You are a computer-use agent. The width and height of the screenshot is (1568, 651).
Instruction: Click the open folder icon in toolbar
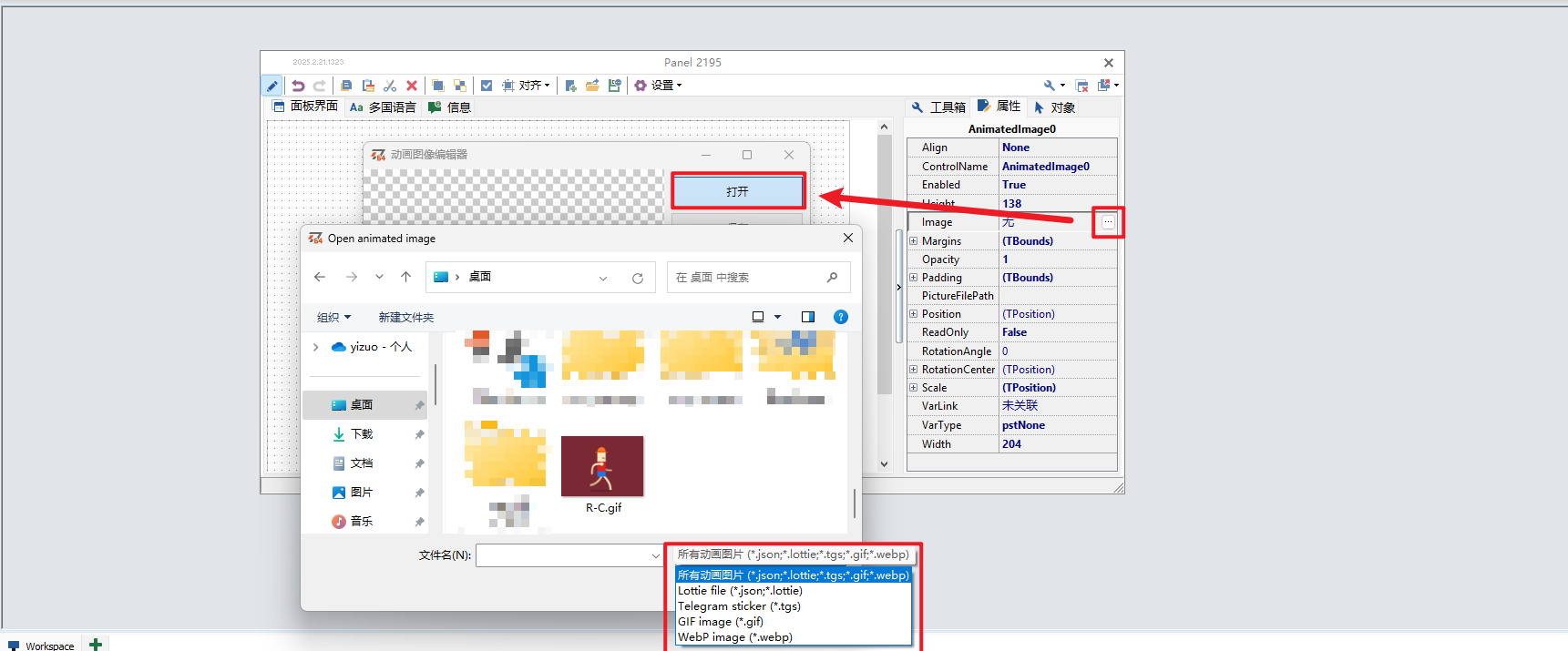(x=592, y=86)
